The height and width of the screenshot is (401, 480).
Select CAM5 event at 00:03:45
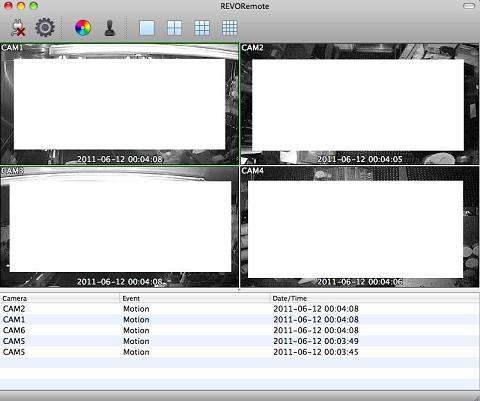coord(240,352)
